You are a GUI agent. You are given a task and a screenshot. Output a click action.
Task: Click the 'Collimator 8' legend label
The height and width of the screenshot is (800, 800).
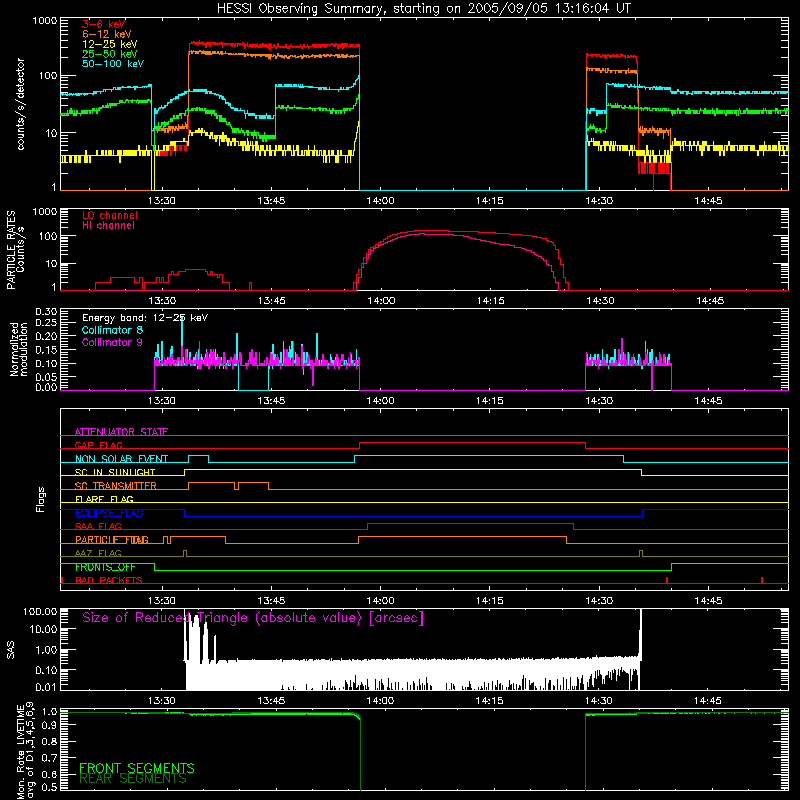[112, 330]
